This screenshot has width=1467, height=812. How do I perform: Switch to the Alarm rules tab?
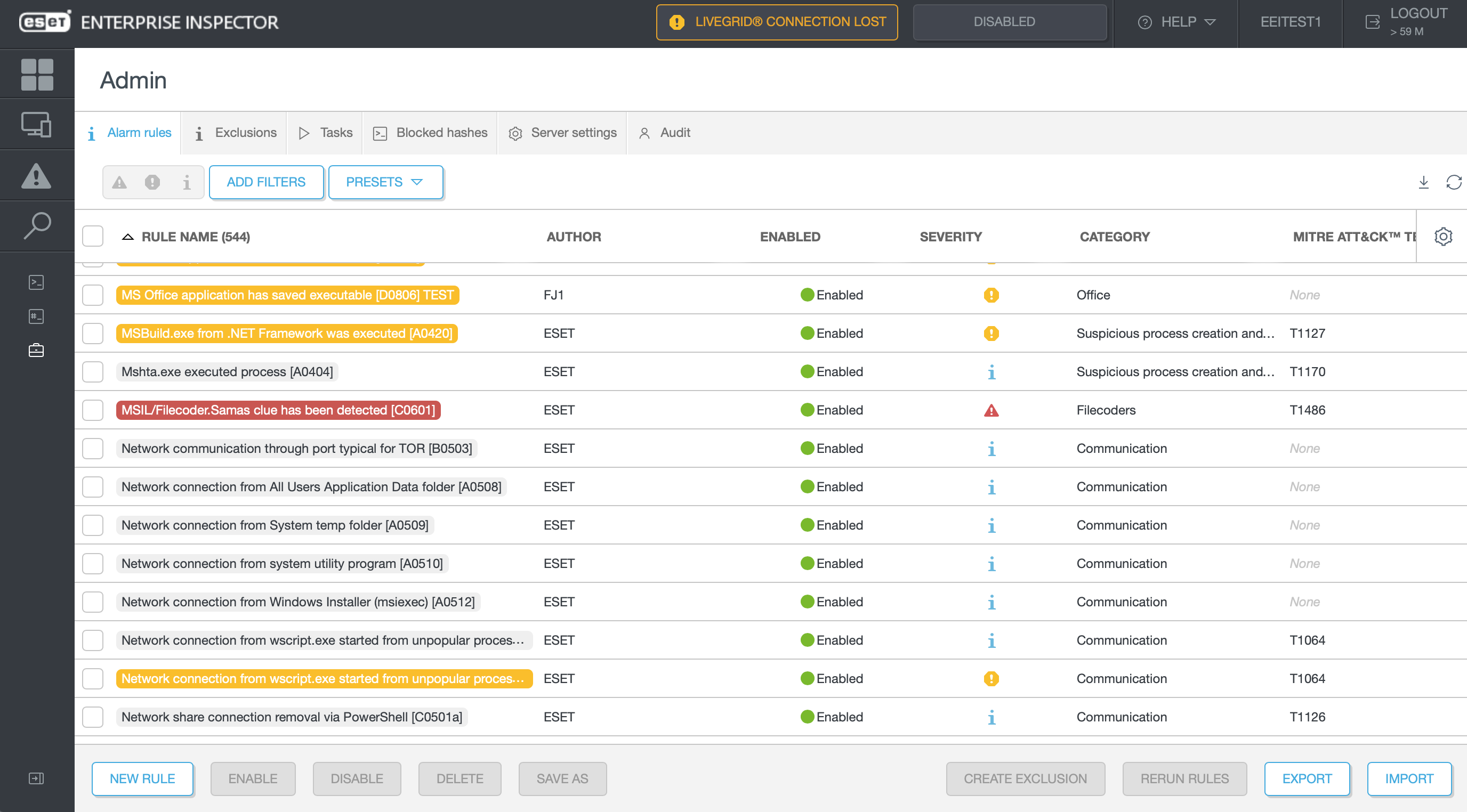(x=130, y=133)
